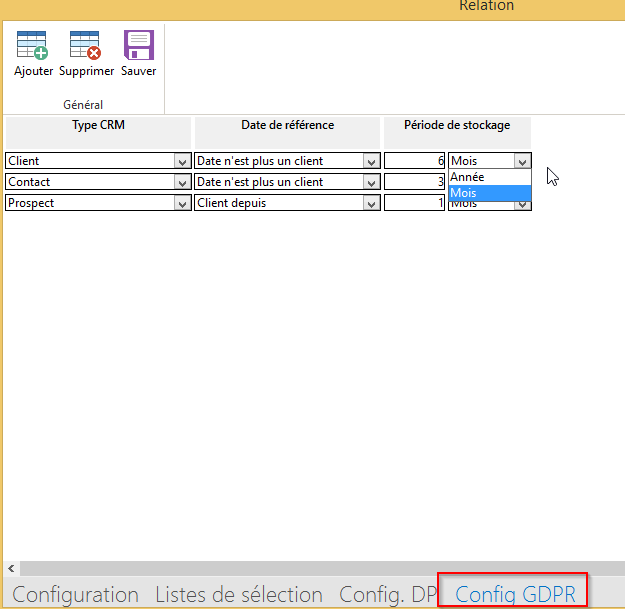Expand Date de référence dropdown in Contact row

371,182
